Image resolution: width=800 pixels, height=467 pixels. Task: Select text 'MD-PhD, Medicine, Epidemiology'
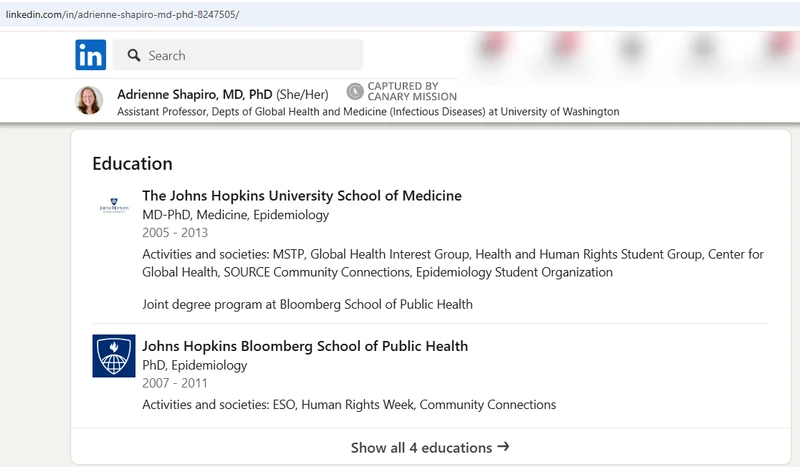236,215
